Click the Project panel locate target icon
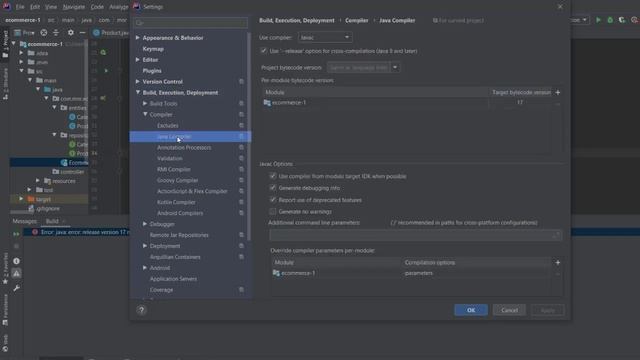The height and width of the screenshot is (360, 640). pyautogui.click(x=44, y=32)
